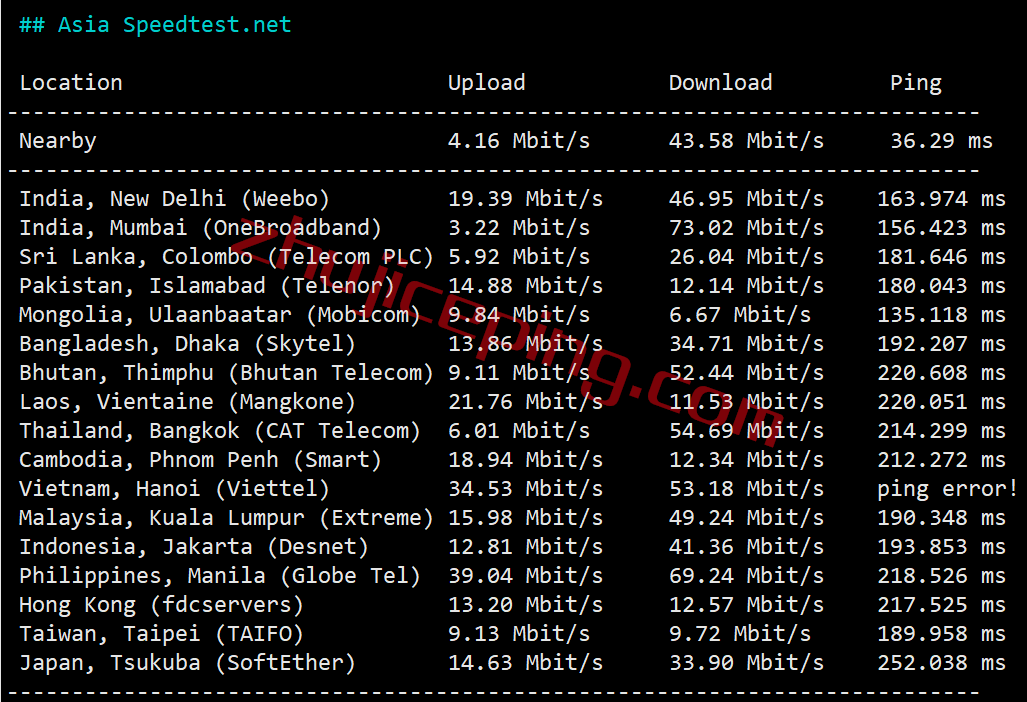The width and height of the screenshot is (1027, 702).
Task: Select the Nearby row label
Action: click(x=58, y=141)
